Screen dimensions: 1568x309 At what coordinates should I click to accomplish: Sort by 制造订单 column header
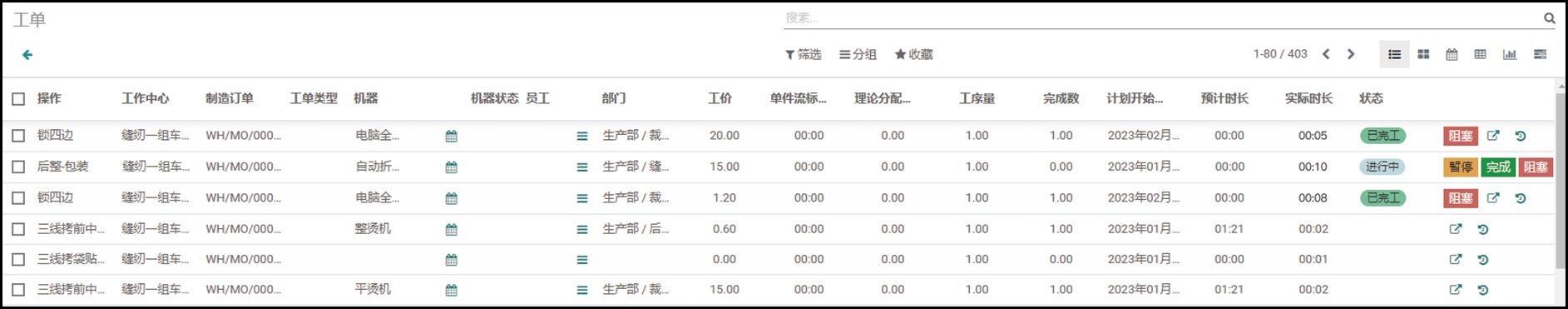click(230, 98)
